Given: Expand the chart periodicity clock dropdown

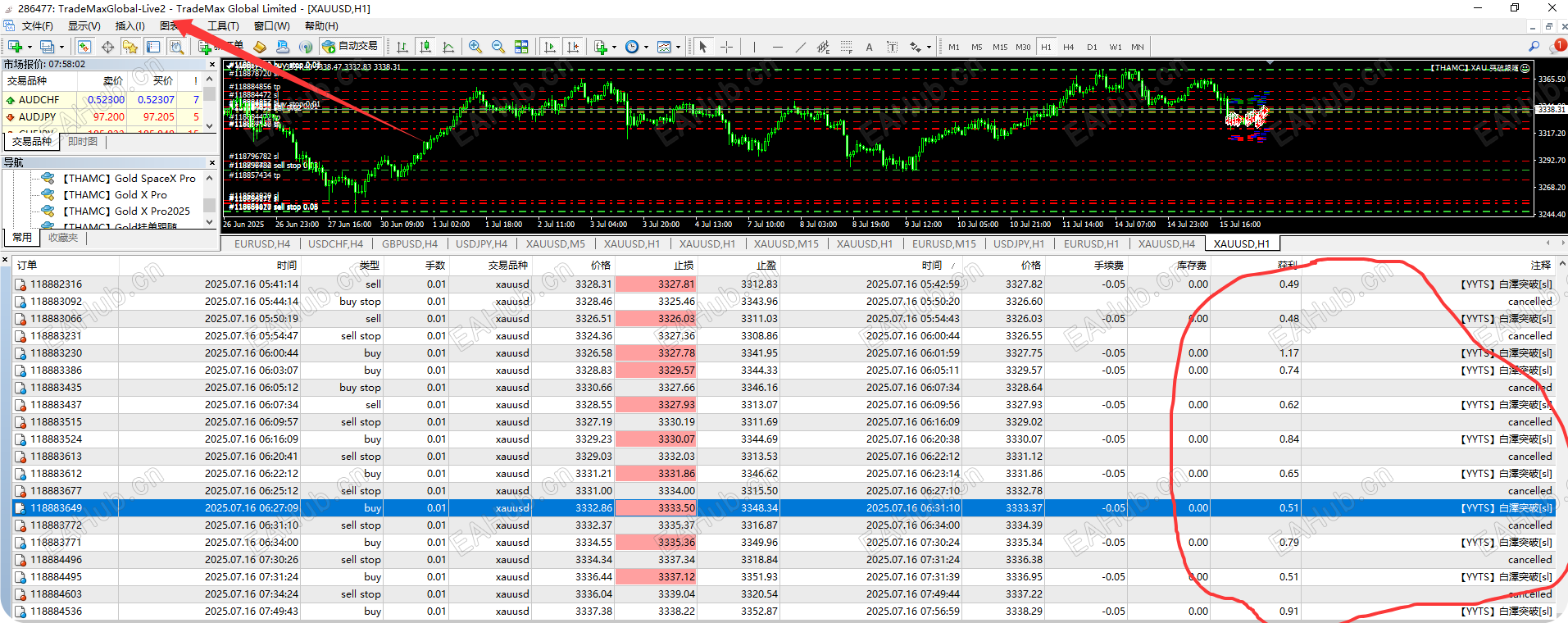Looking at the screenshot, I should tap(646, 48).
